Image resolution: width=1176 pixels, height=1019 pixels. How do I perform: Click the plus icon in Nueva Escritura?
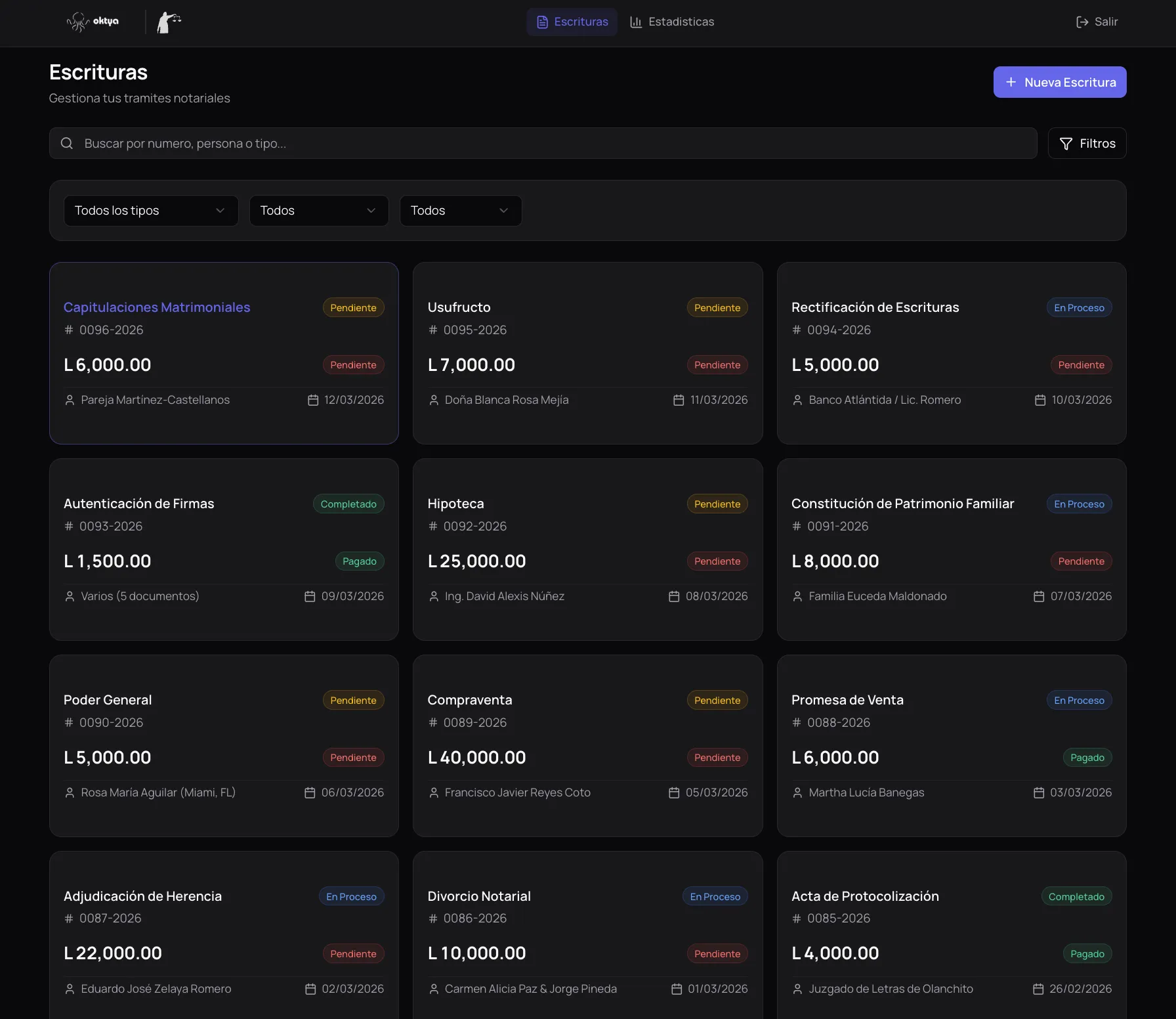pos(1011,82)
